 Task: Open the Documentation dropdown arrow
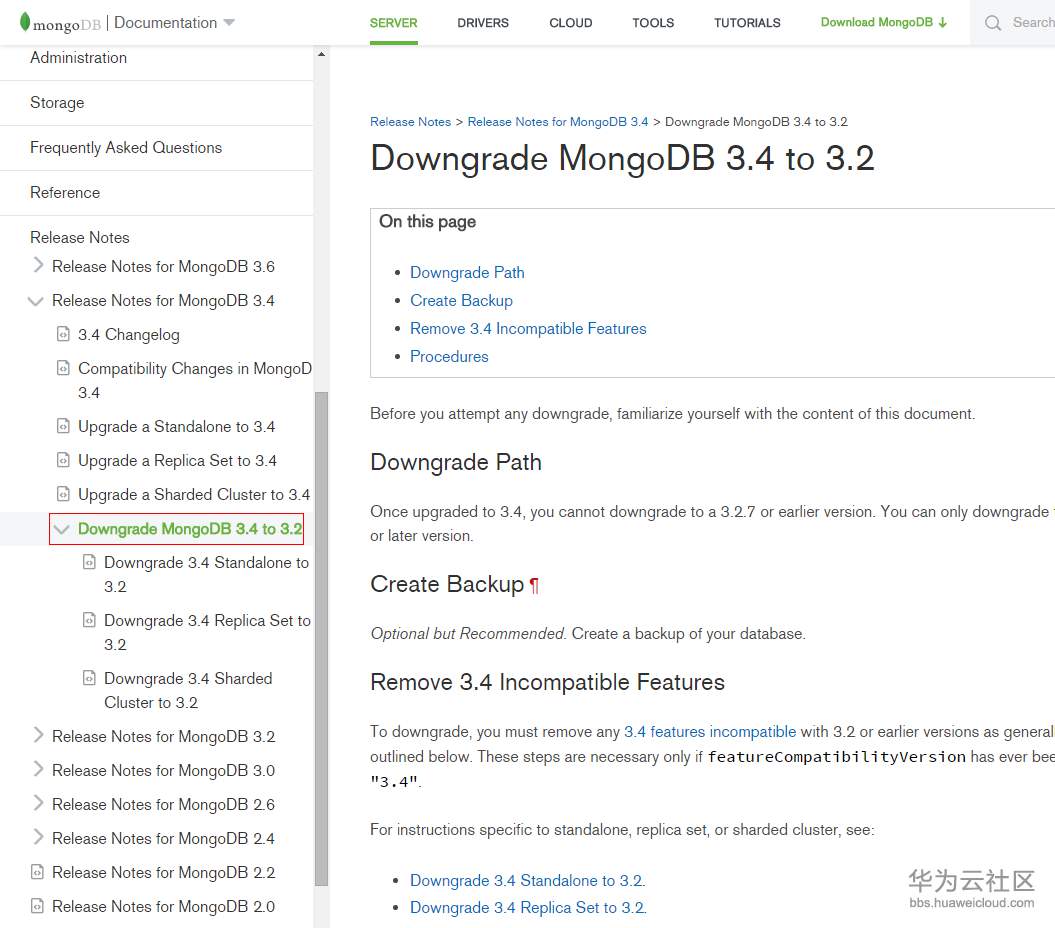pos(229,23)
